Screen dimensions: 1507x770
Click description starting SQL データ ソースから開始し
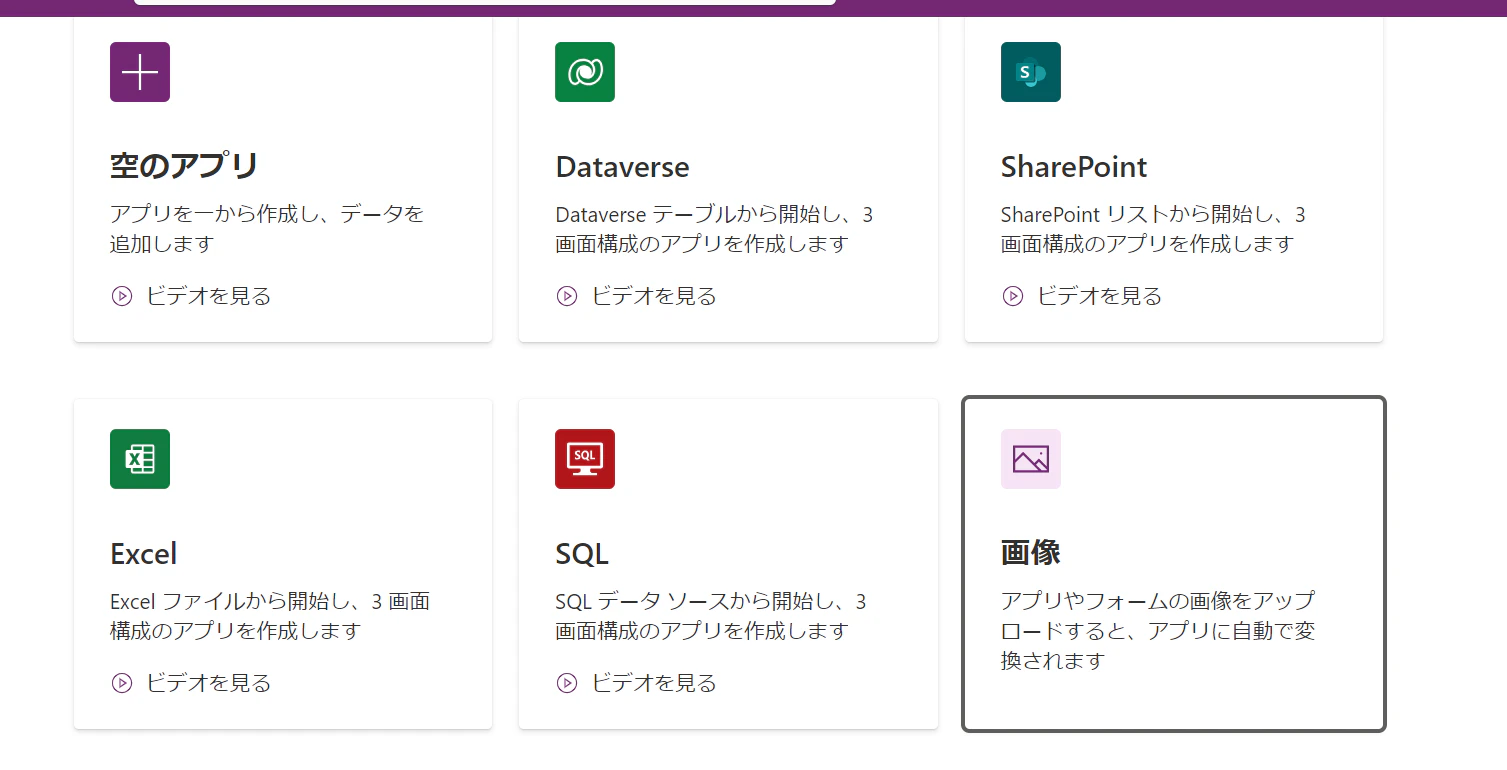(711, 616)
